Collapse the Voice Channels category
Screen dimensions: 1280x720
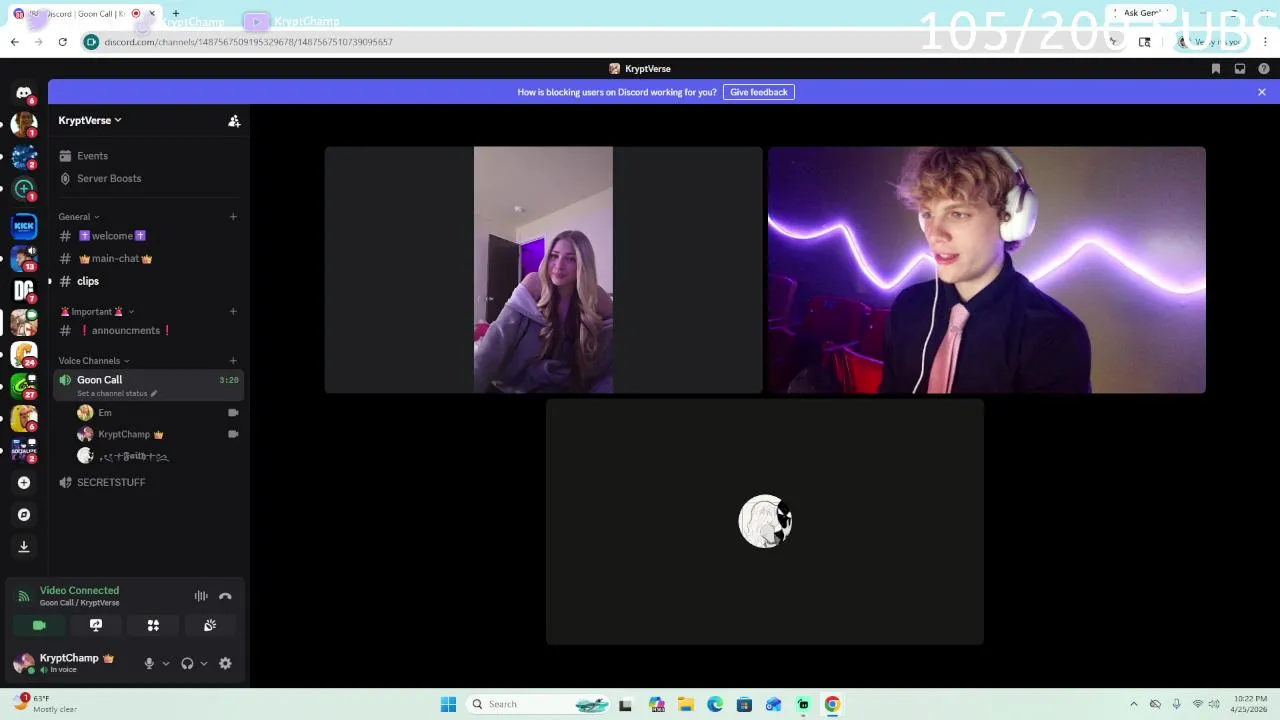(94, 361)
